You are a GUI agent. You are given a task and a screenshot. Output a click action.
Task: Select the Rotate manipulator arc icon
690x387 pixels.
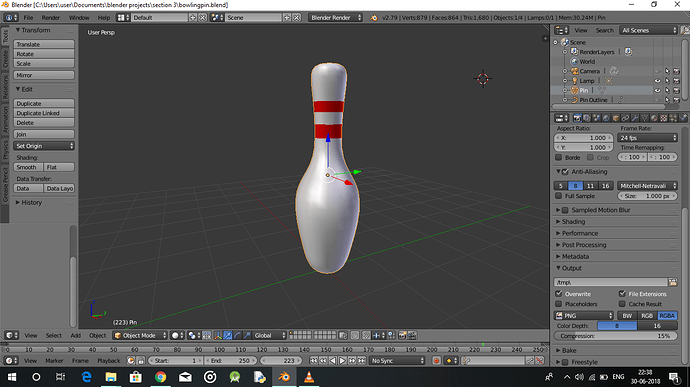pos(238,335)
